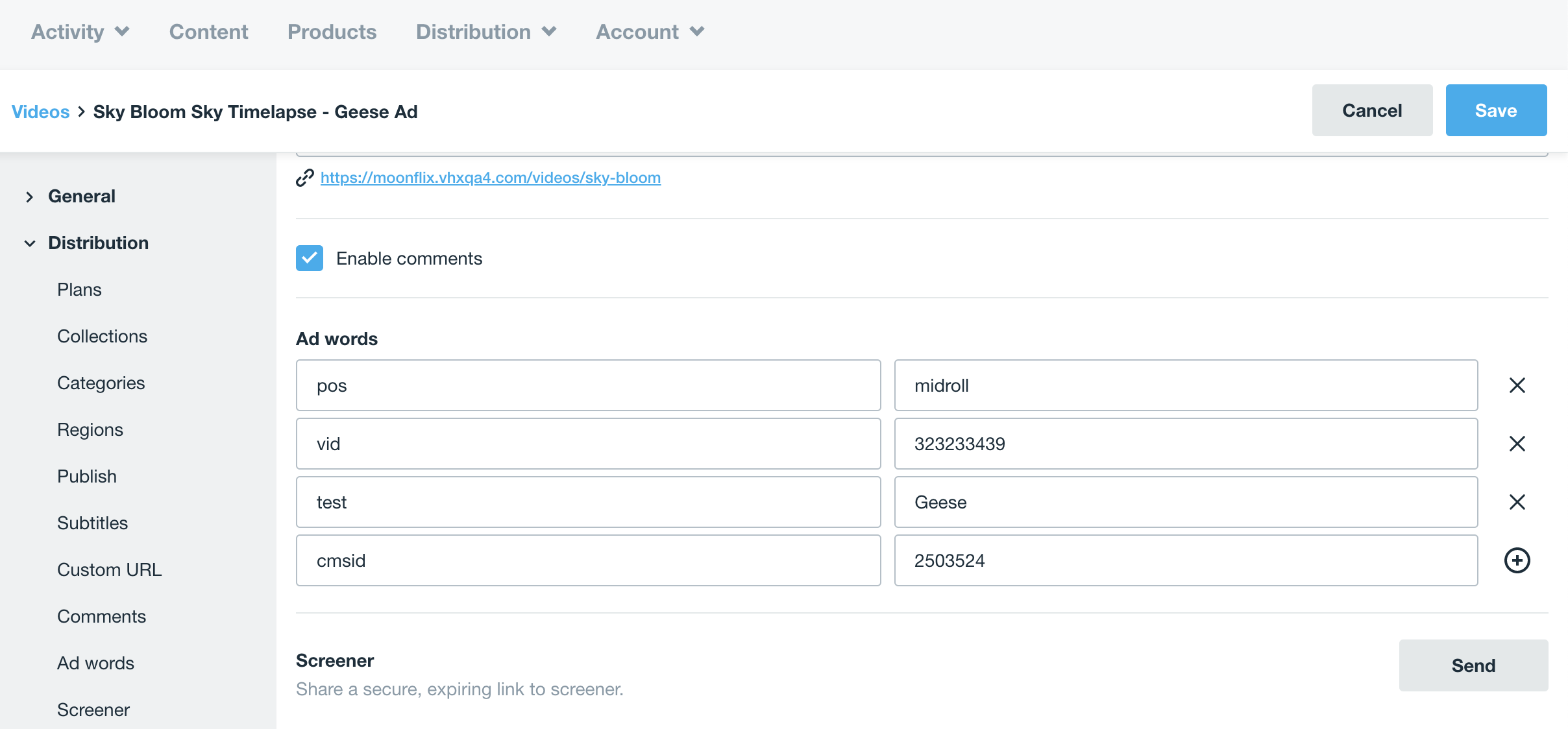The height and width of the screenshot is (729, 1568).
Task: Go back to Videos breadcrumb
Action: click(40, 112)
